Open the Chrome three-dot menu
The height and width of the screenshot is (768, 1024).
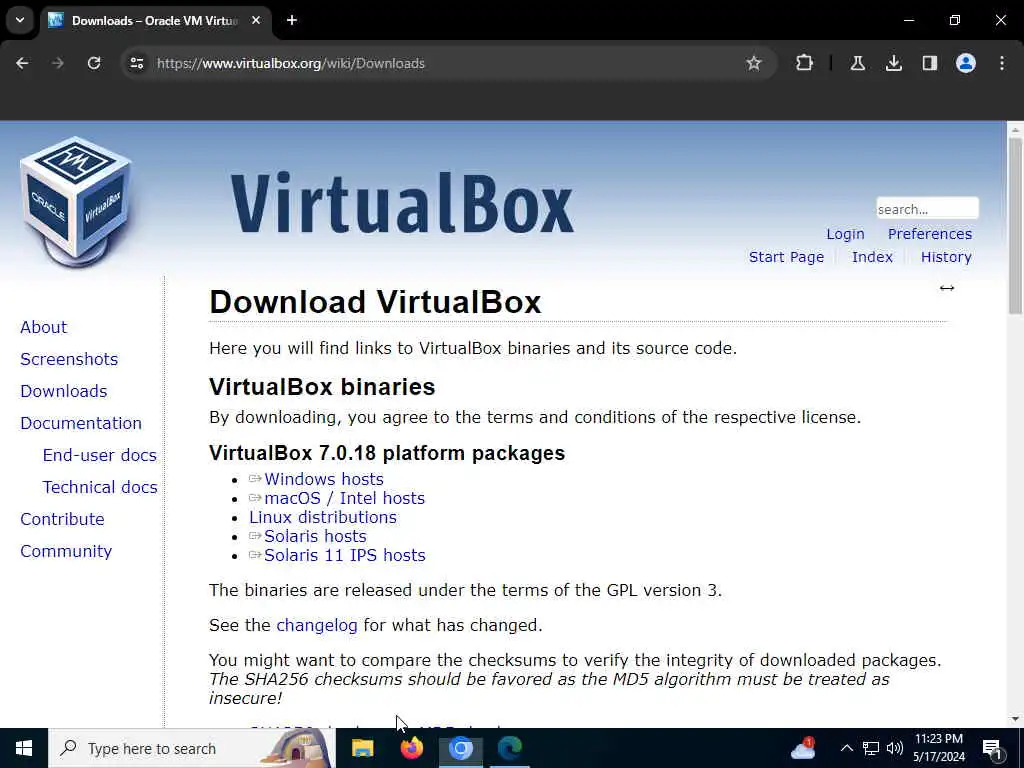1002,63
